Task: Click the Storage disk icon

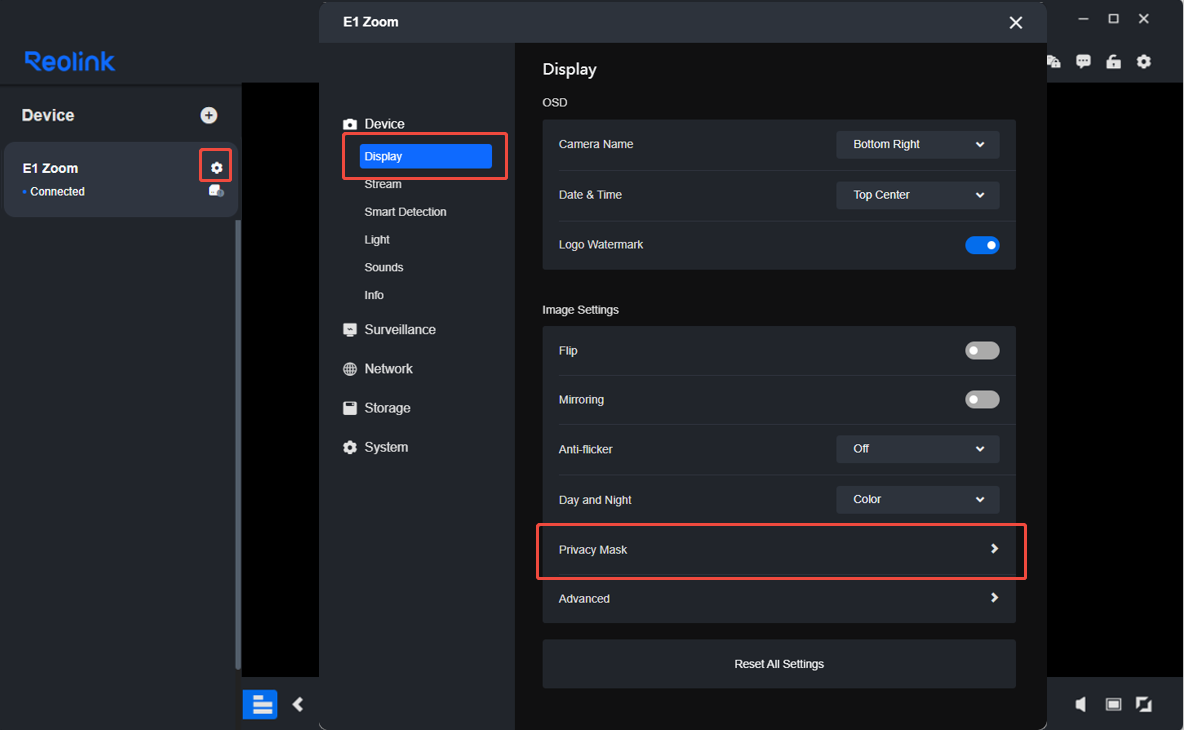Action: [x=350, y=408]
